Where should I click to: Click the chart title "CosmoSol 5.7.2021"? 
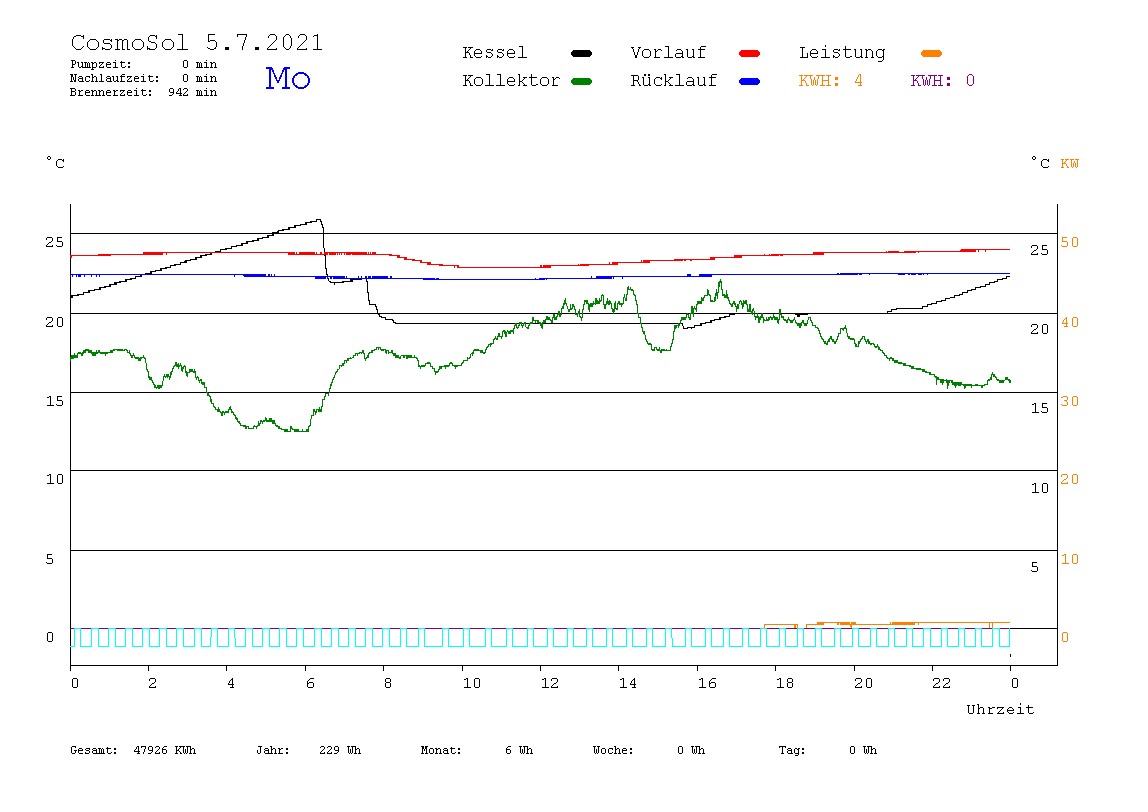tap(196, 42)
